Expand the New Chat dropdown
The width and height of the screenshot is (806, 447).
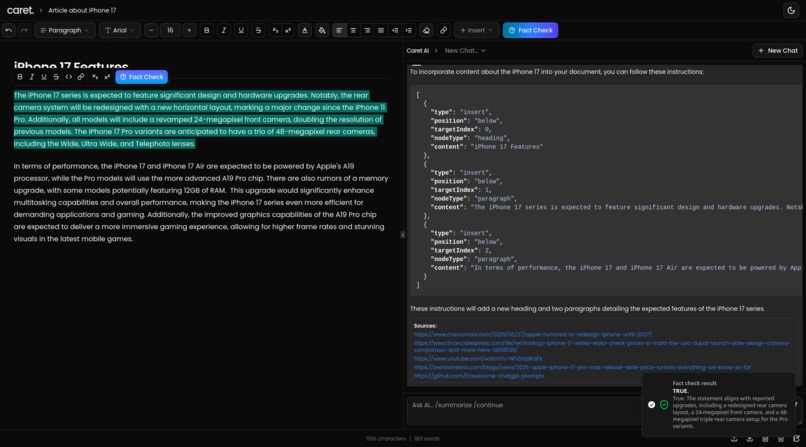tap(465, 50)
